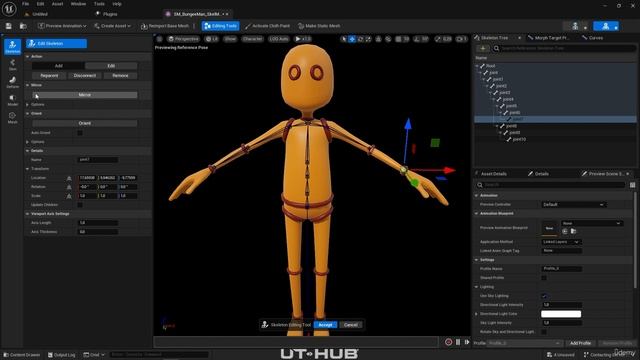Click the Browse to asset icon
640x360 pixels.
click(x=23, y=26)
